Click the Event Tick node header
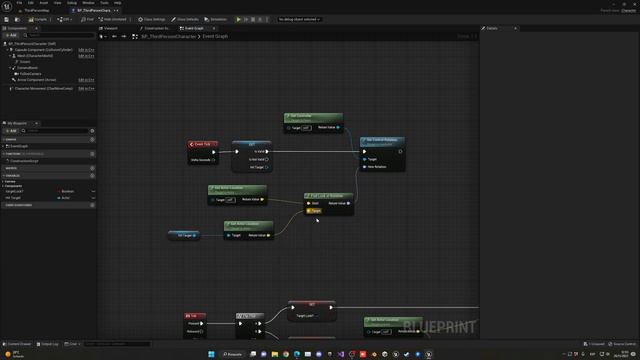 (x=202, y=144)
